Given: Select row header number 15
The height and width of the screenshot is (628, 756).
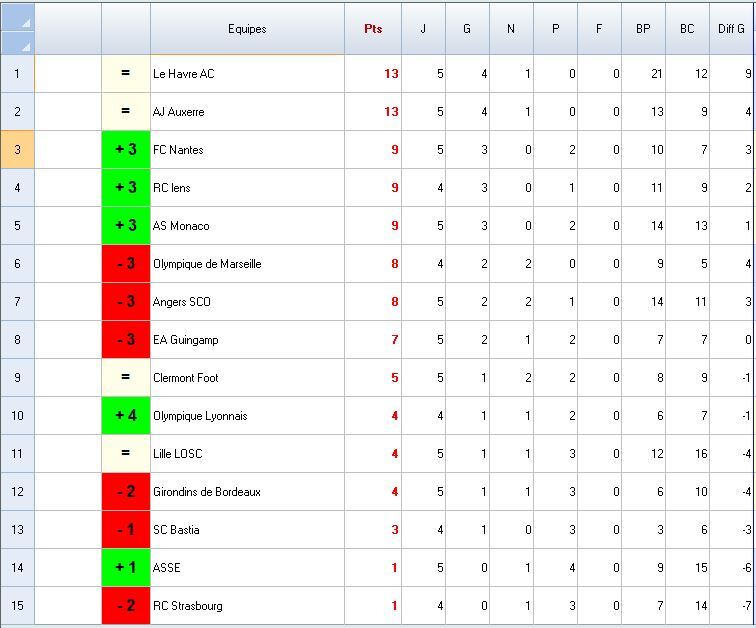Looking at the screenshot, I should (17, 605).
